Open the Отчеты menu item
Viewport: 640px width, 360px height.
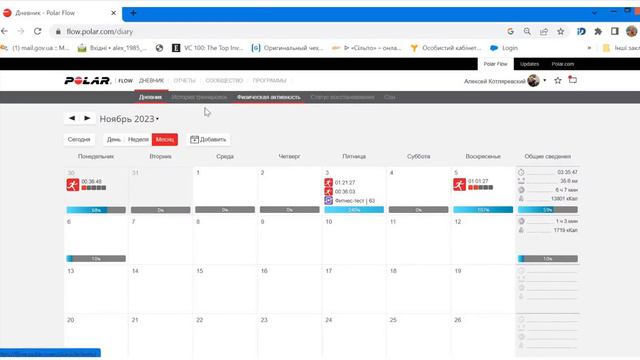coord(184,80)
